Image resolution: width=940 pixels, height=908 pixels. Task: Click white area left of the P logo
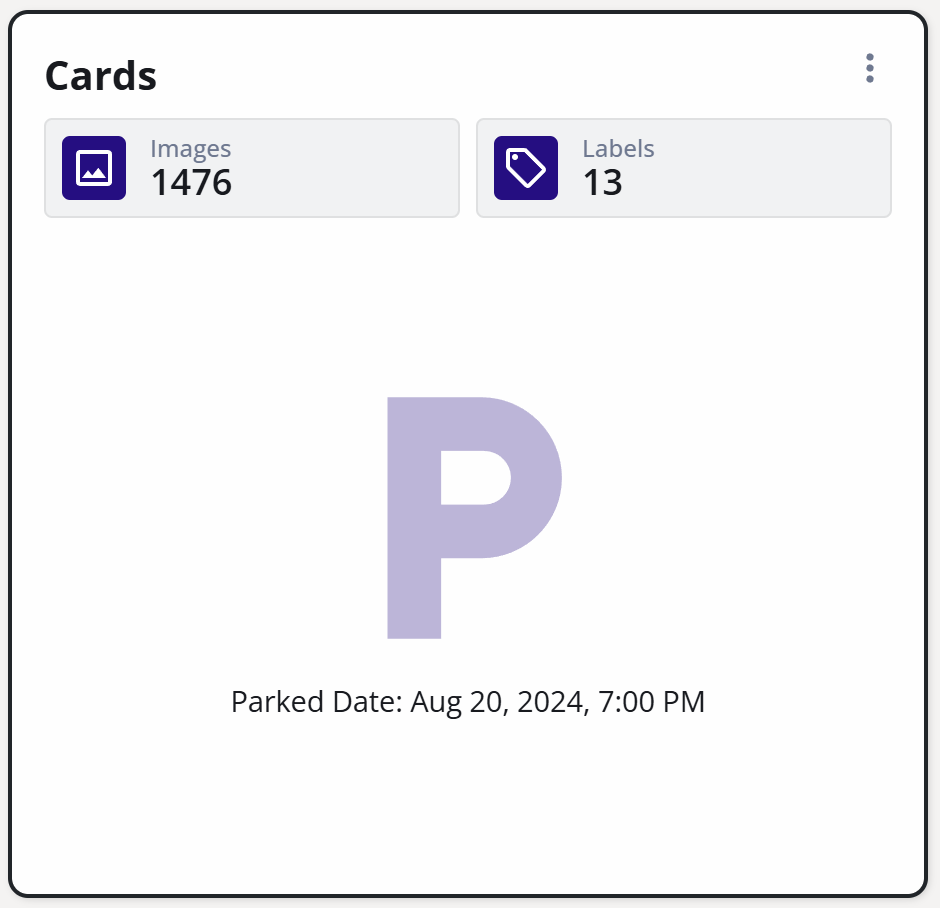point(200,515)
